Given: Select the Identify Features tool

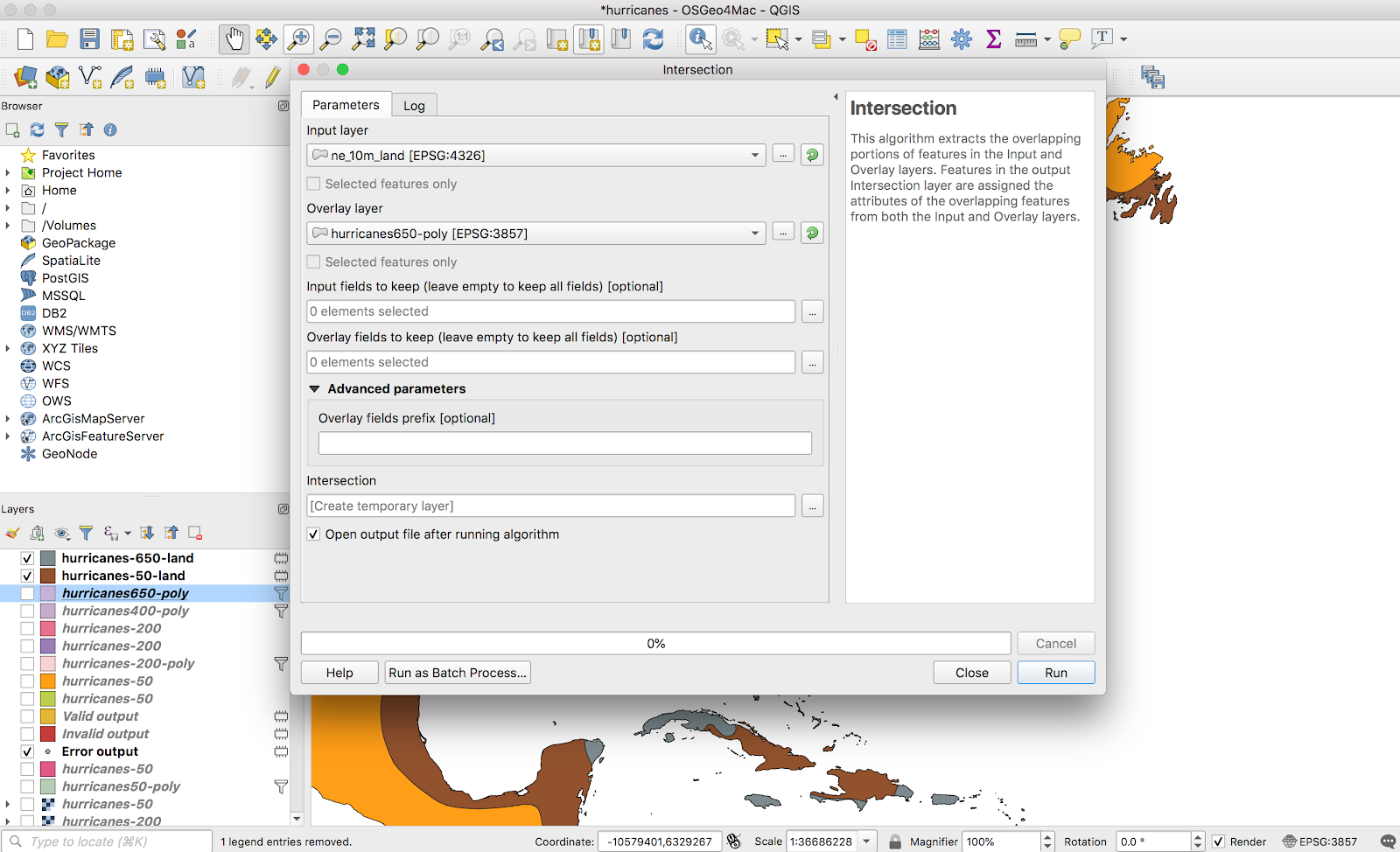Looking at the screenshot, I should pos(700,39).
